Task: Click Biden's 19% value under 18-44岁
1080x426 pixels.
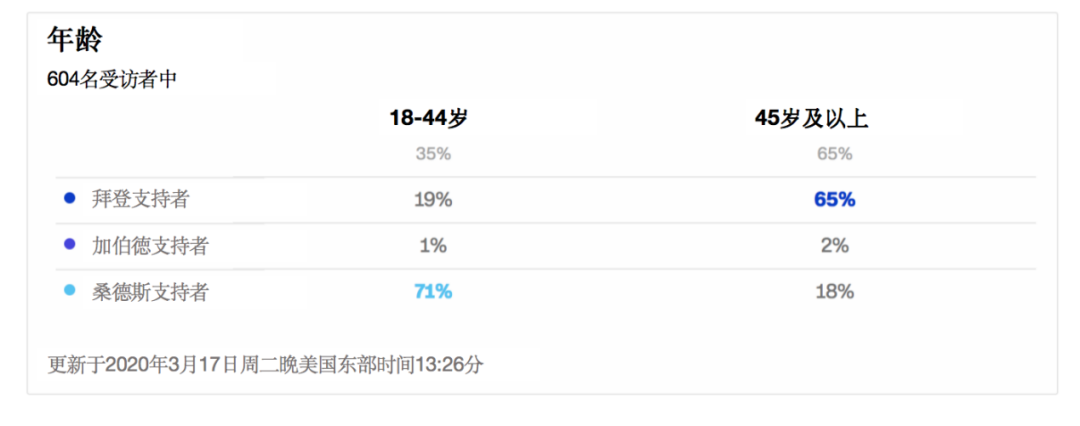Action: (433, 200)
